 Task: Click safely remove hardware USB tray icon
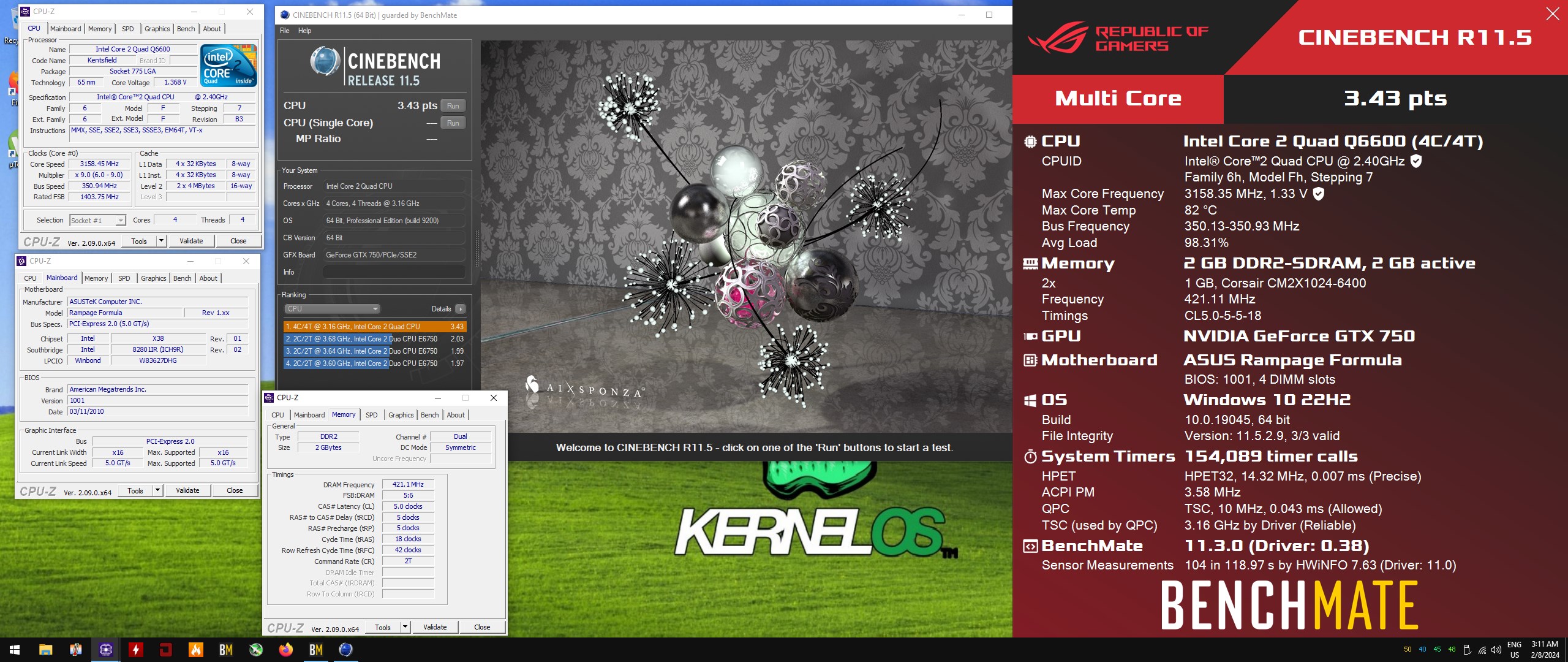(1467, 650)
